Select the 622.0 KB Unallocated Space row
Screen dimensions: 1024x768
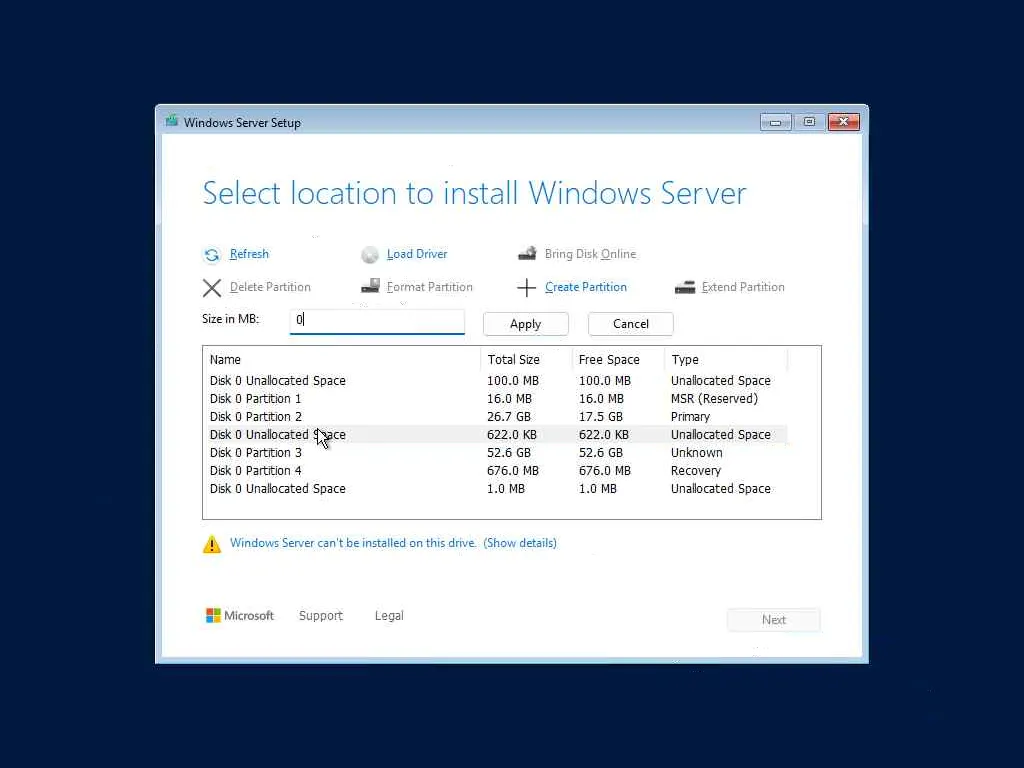coord(498,434)
